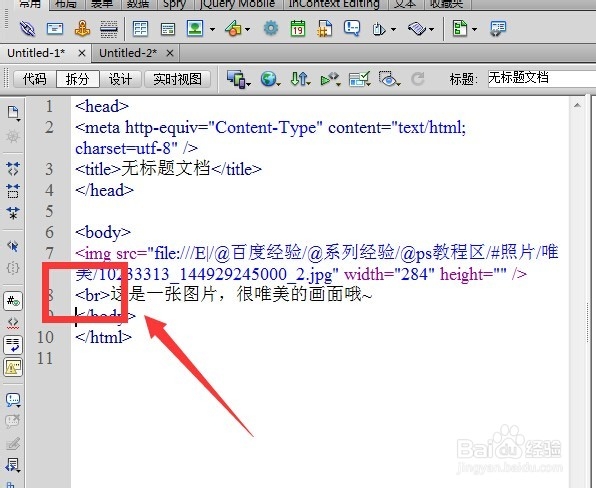Viewport: 596px width, 488px height.
Task: Expand the Script dropdown arrow
Action: [431, 29]
